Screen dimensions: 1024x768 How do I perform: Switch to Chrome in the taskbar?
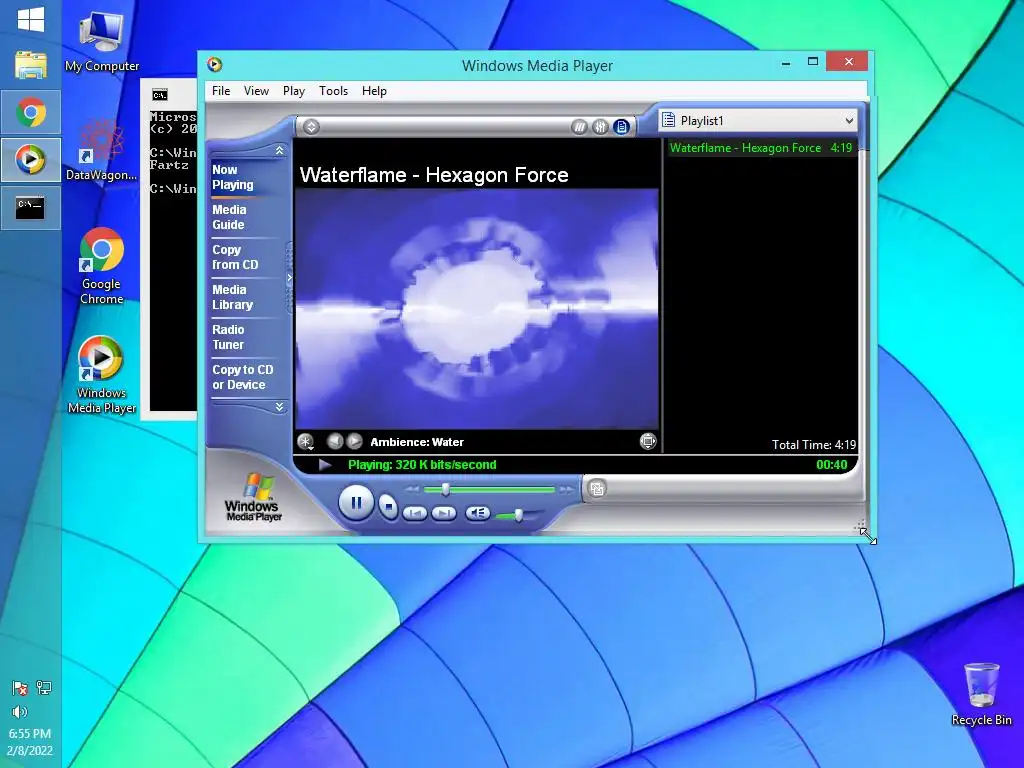31,112
